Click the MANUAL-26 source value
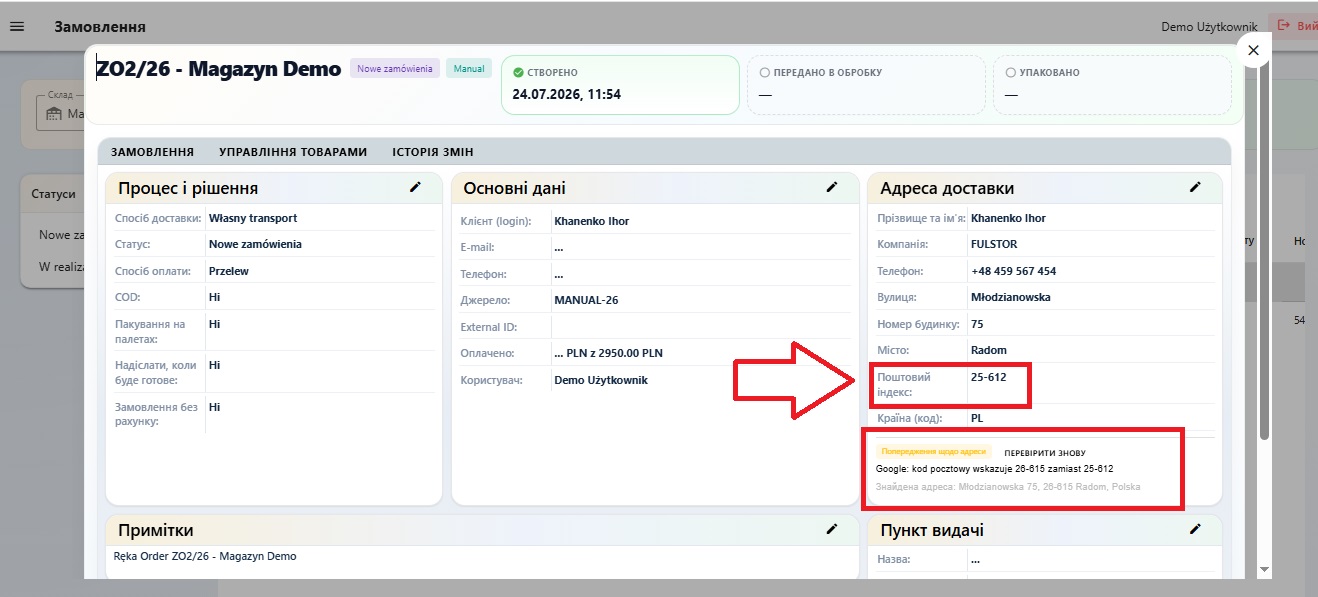The width and height of the screenshot is (1318, 597). tap(588, 300)
